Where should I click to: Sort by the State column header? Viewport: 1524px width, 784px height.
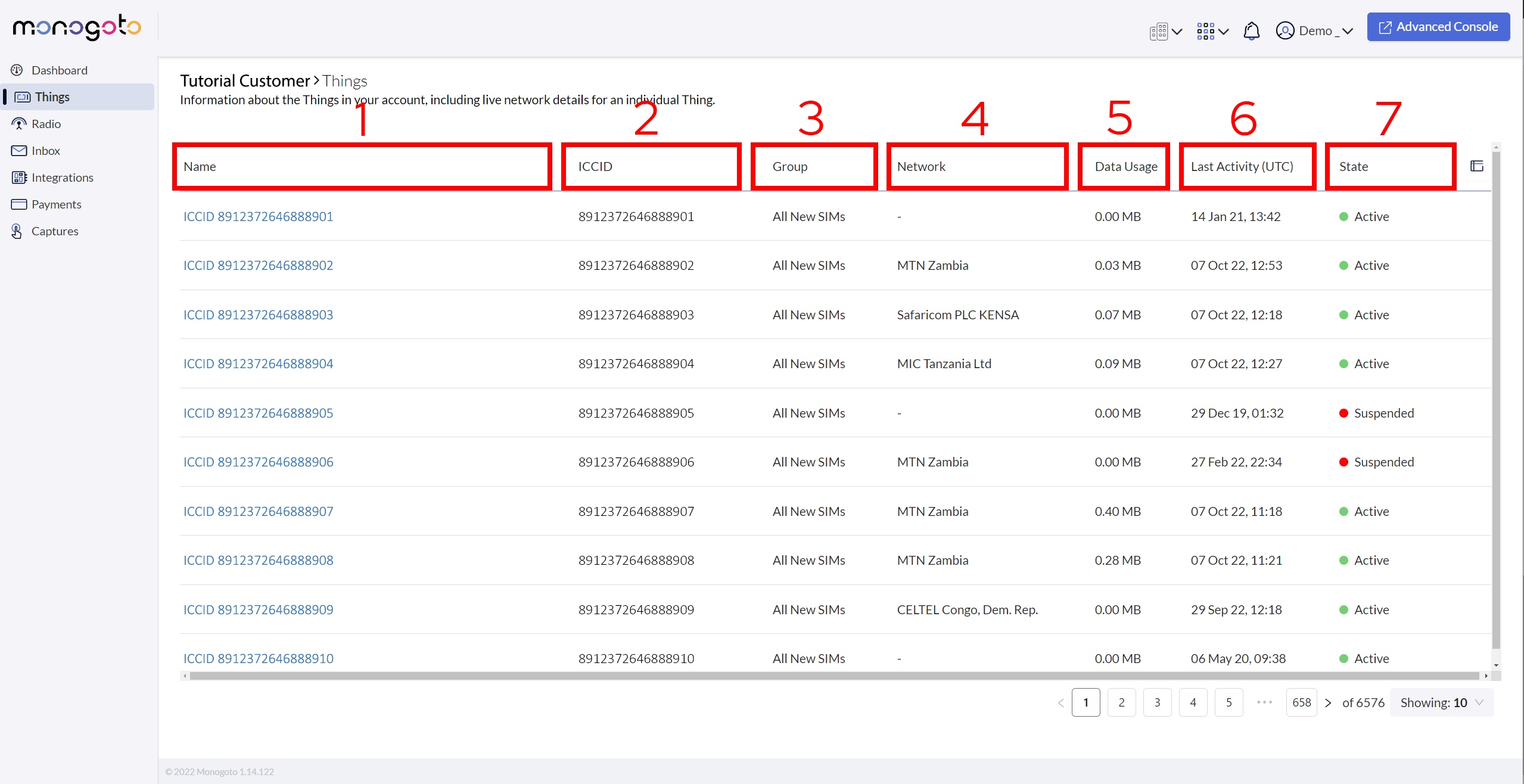pyautogui.click(x=1353, y=167)
